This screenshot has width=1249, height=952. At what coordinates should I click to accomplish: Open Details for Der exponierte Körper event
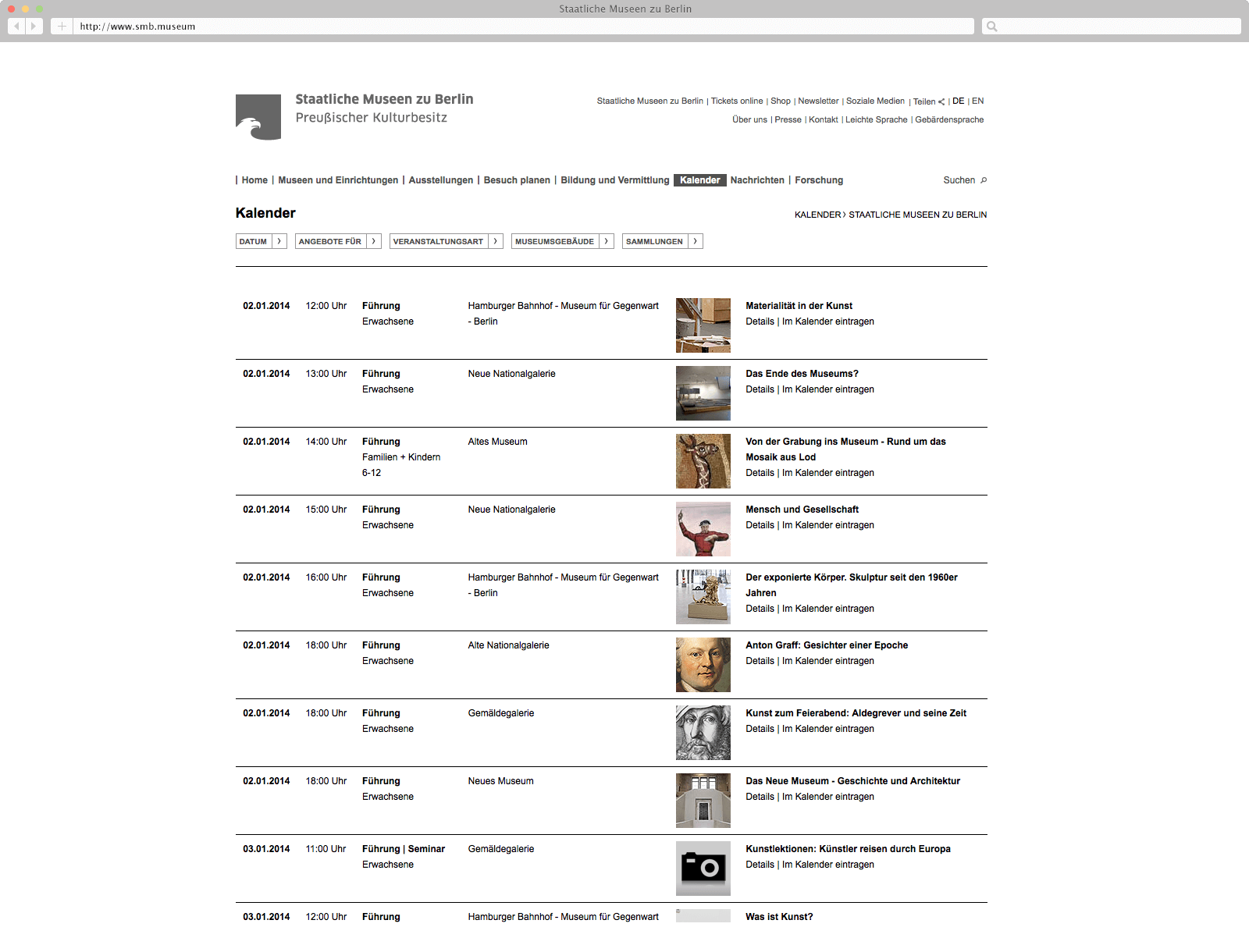click(x=760, y=609)
